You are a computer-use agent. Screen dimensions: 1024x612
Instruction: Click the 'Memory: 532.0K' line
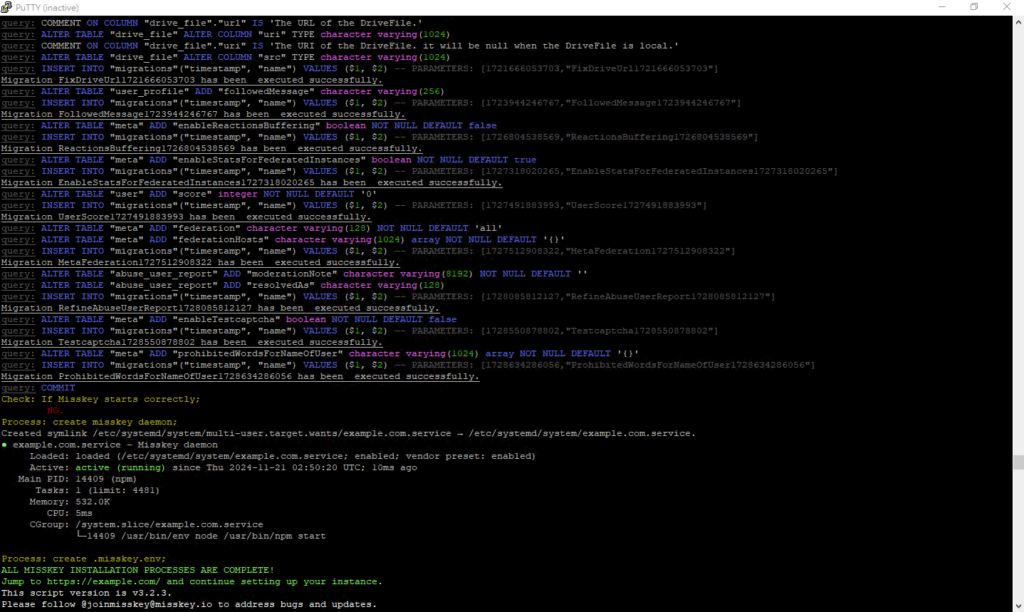click(x=69, y=502)
